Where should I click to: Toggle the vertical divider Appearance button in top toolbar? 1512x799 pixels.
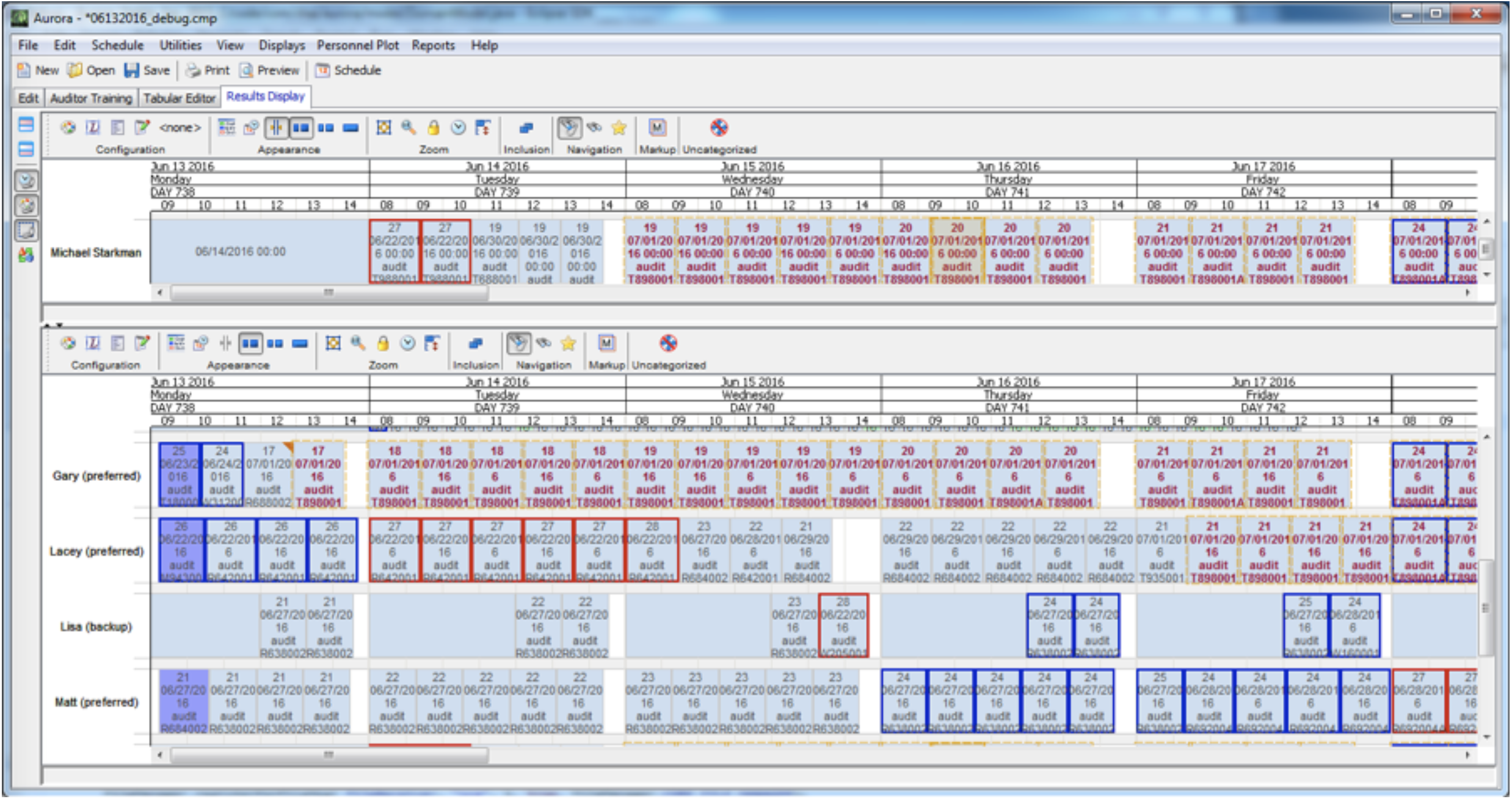tap(276, 128)
